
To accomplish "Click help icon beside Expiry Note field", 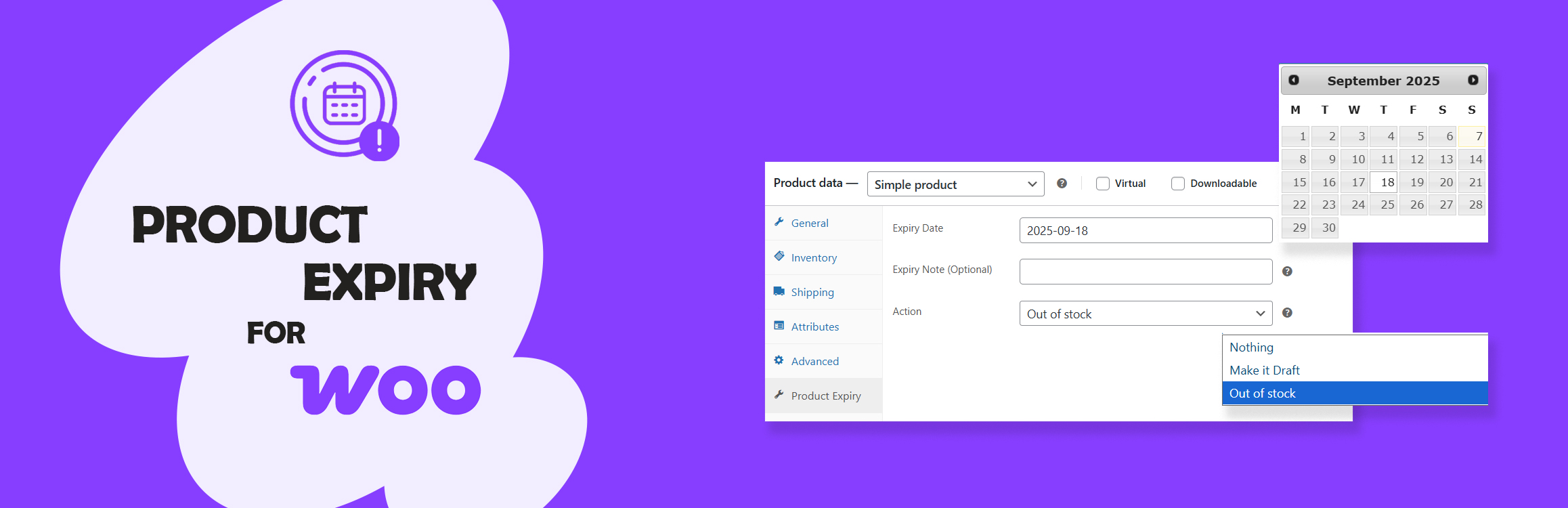I will point(1287,272).
